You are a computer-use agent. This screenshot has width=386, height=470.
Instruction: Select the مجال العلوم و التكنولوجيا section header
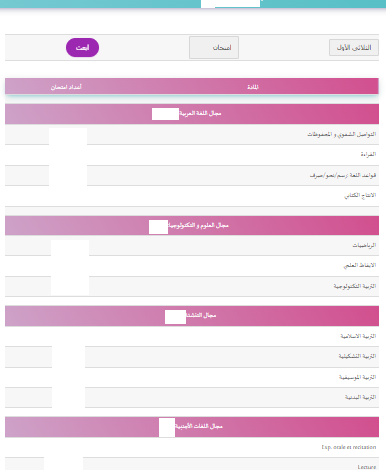192,226
